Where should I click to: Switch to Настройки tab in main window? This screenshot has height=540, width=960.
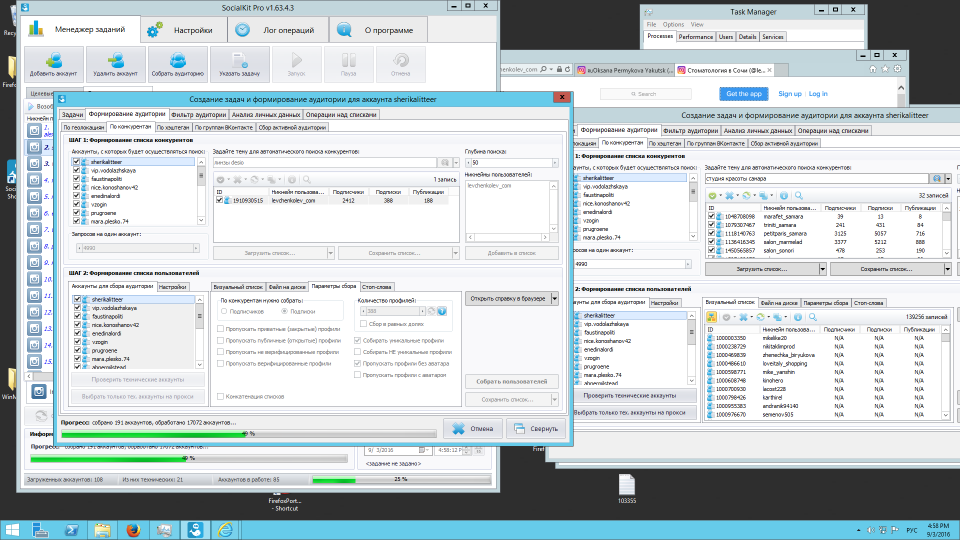click(x=184, y=30)
